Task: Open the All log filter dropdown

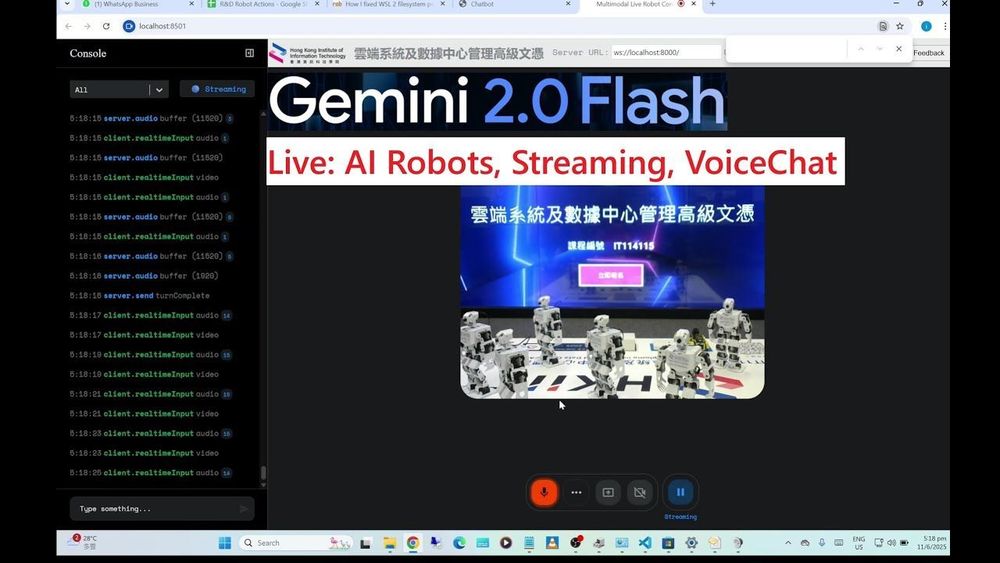Action: (x=119, y=90)
